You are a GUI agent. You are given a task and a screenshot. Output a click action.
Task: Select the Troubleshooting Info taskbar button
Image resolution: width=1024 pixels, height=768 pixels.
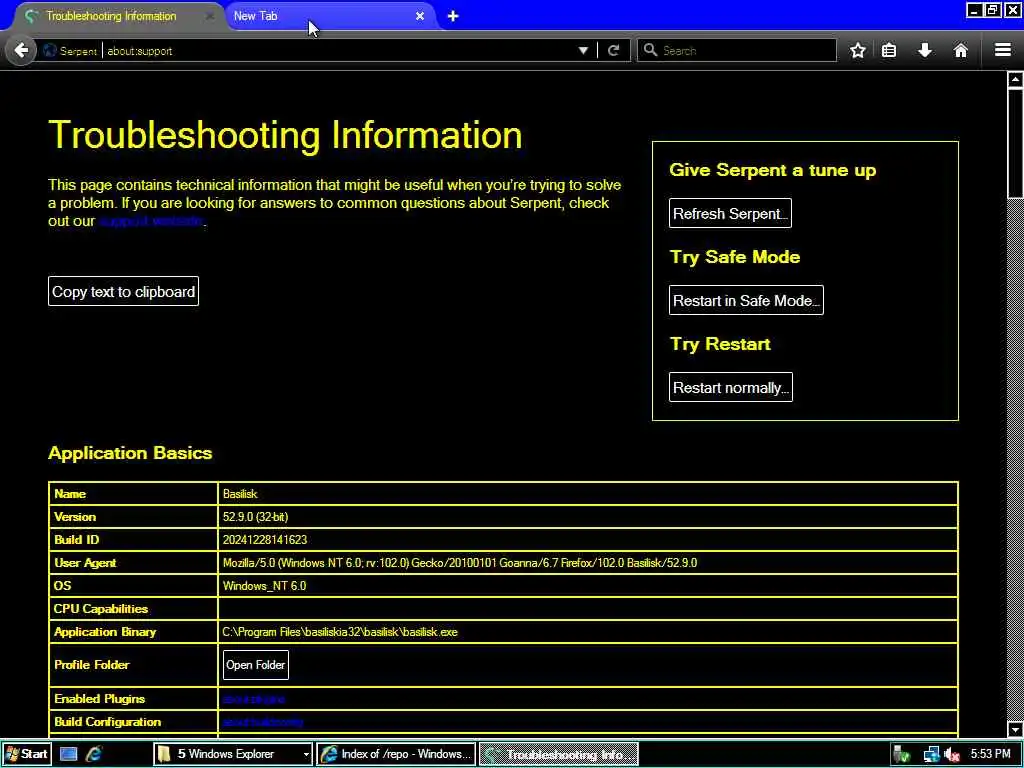click(x=558, y=754)
